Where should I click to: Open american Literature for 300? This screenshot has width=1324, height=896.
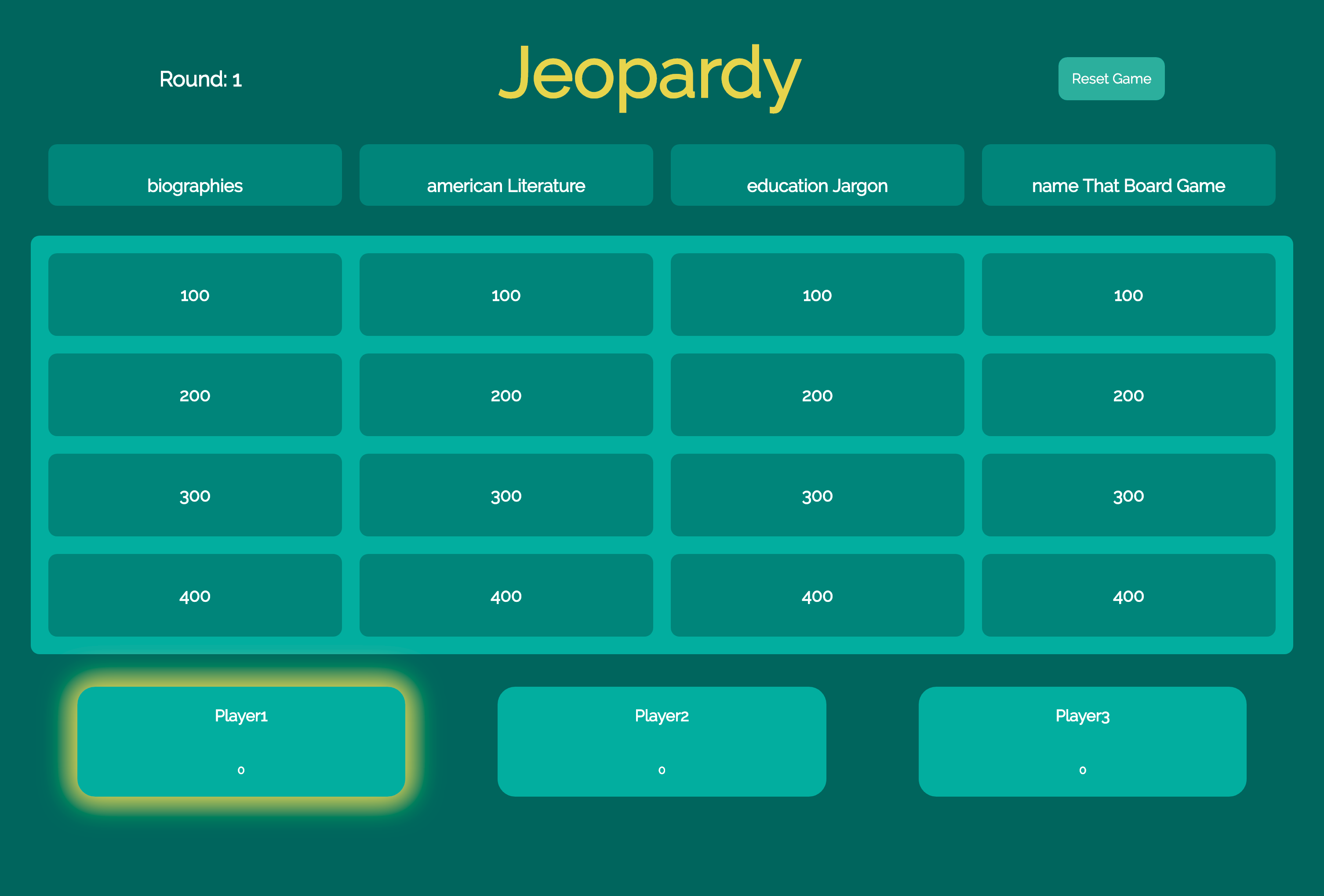(506, 495)
